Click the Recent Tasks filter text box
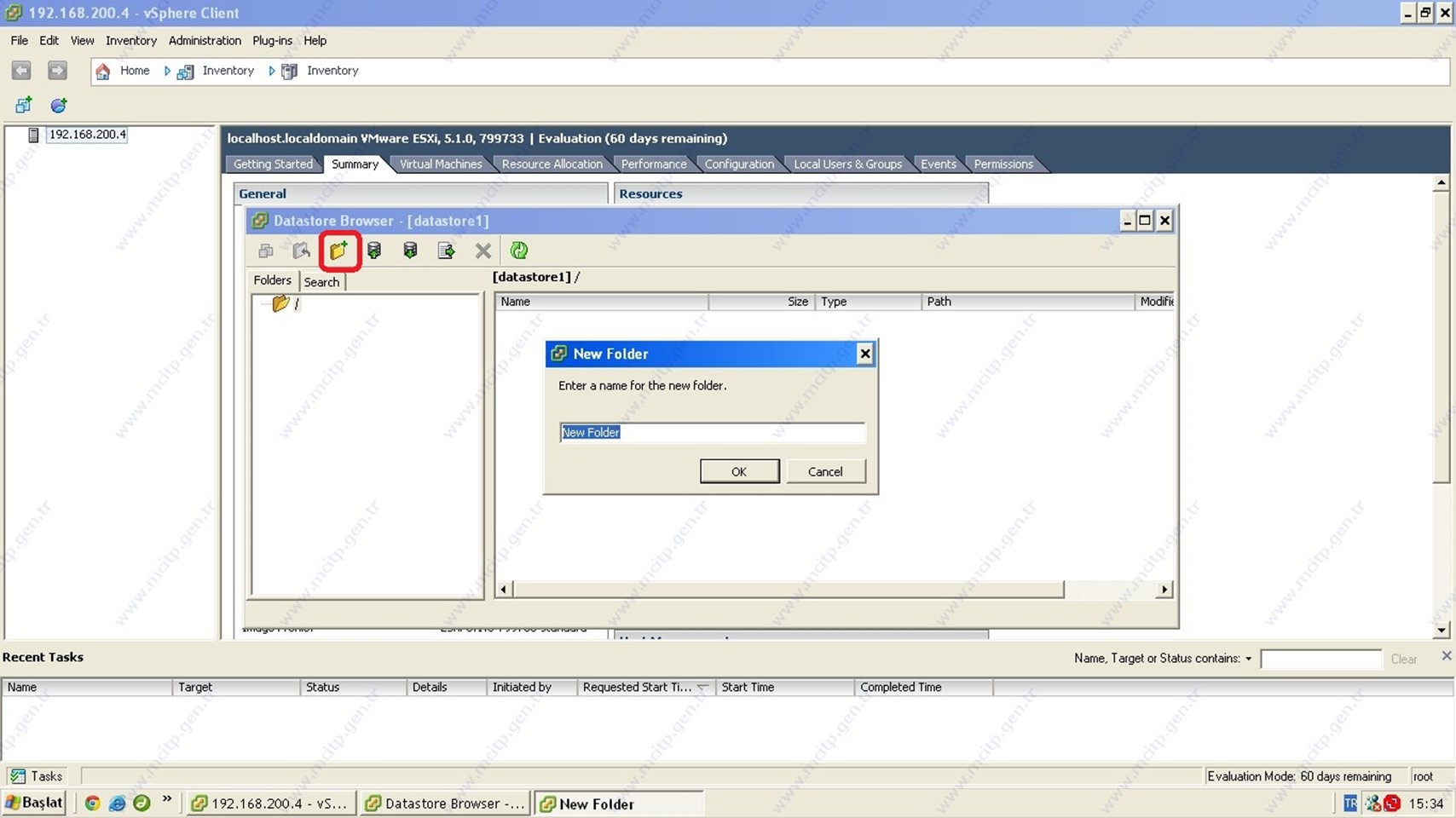 coord(1320,659)
